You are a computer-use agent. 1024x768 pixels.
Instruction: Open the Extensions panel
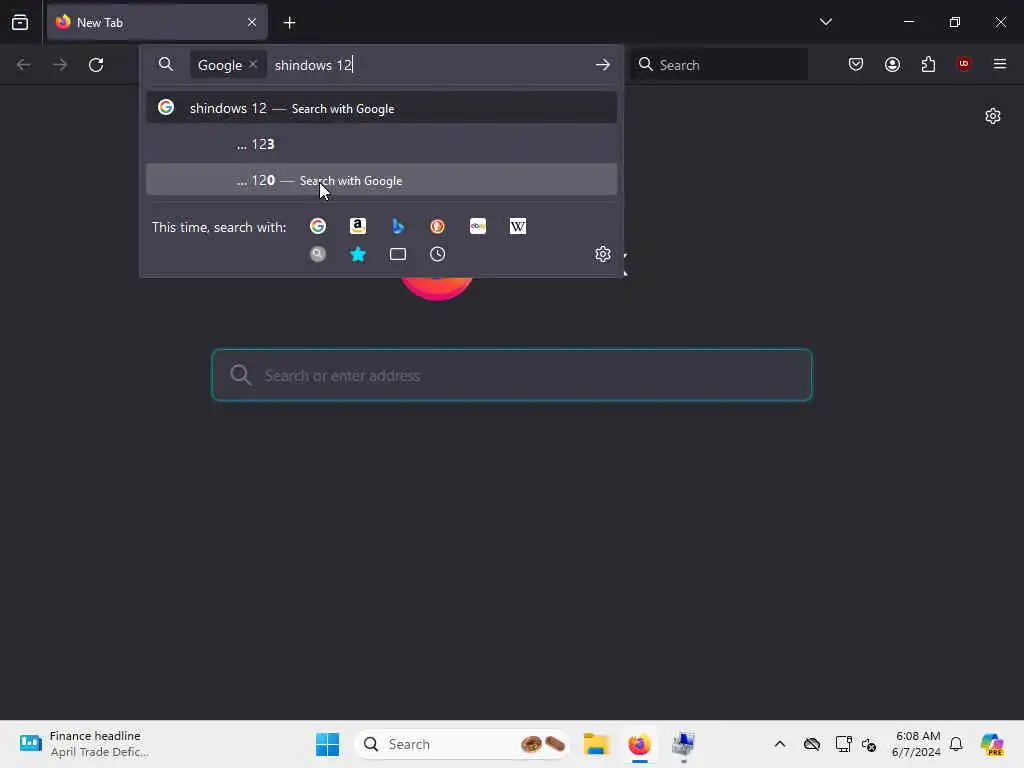(x=928, y=64)
